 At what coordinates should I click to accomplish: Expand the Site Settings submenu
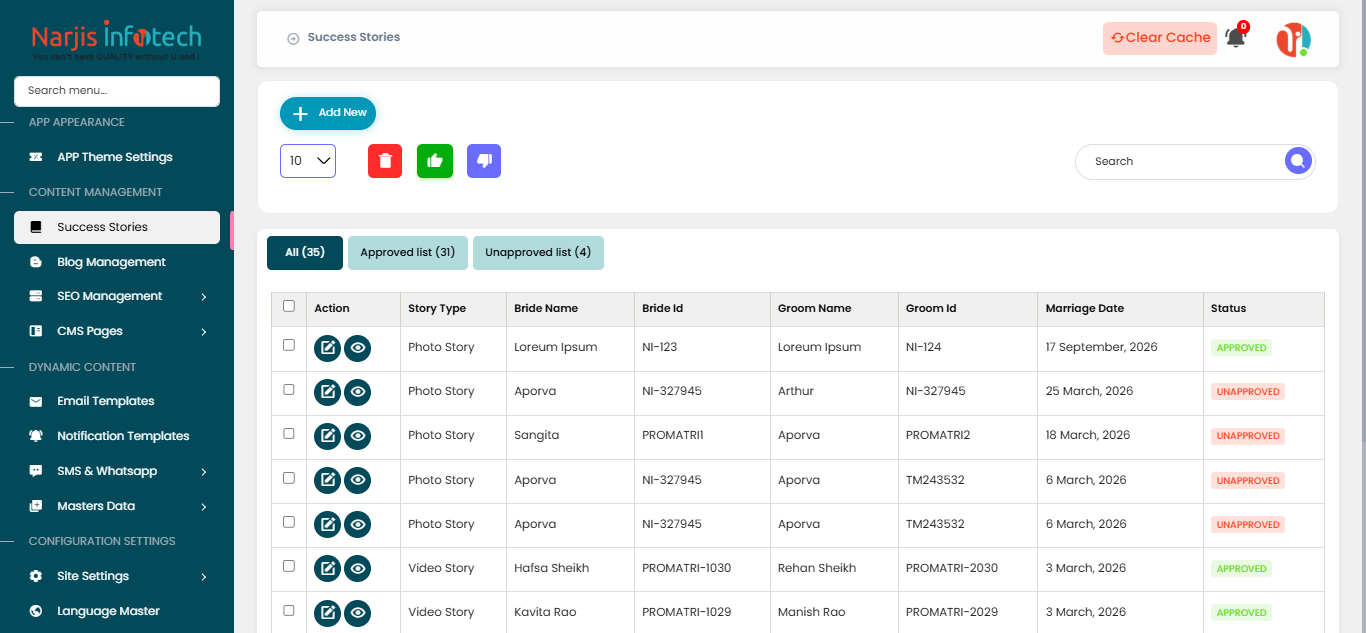117,576
